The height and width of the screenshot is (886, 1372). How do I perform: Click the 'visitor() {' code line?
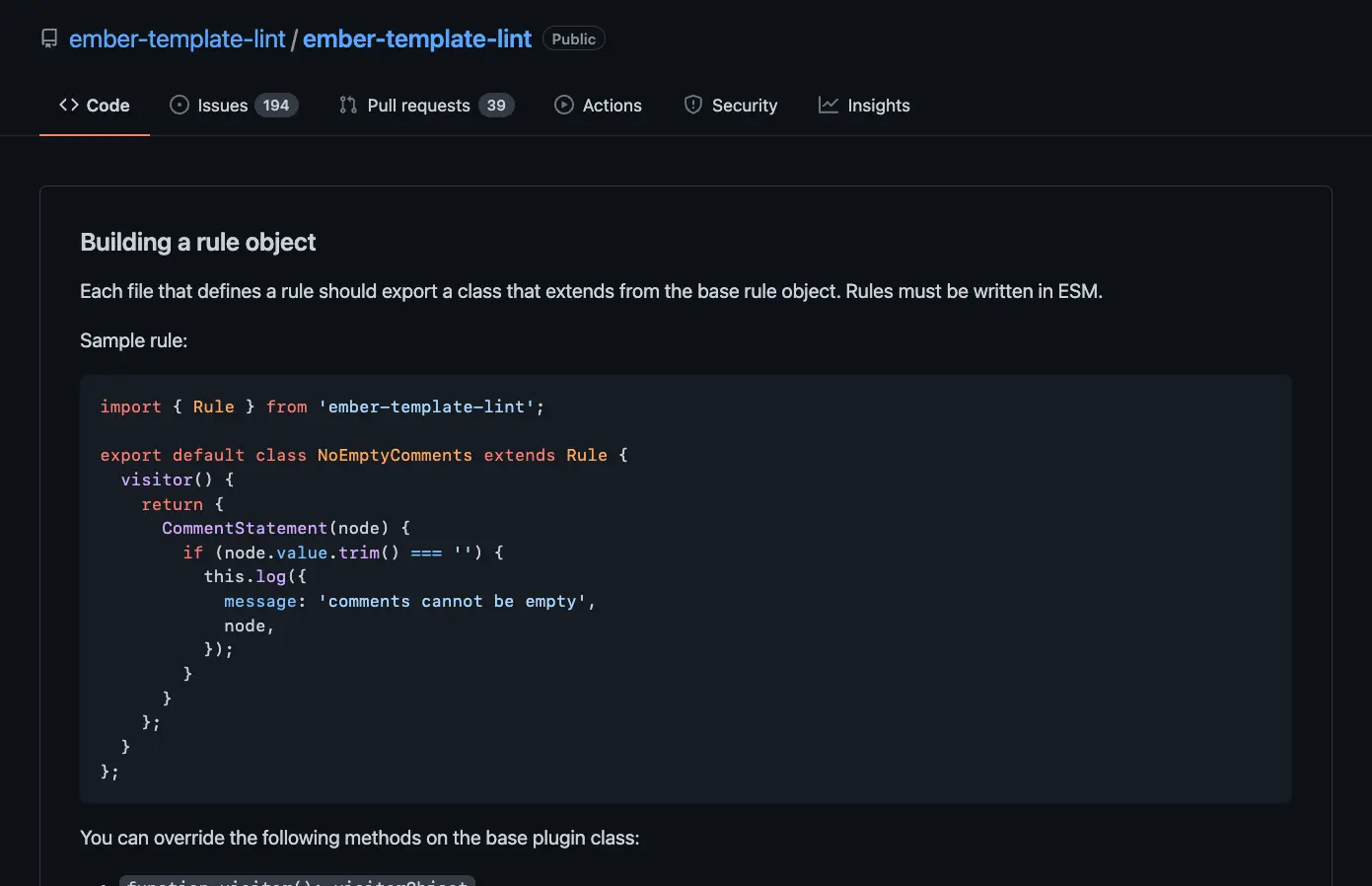pyautogui.click(x=178, y=480)
